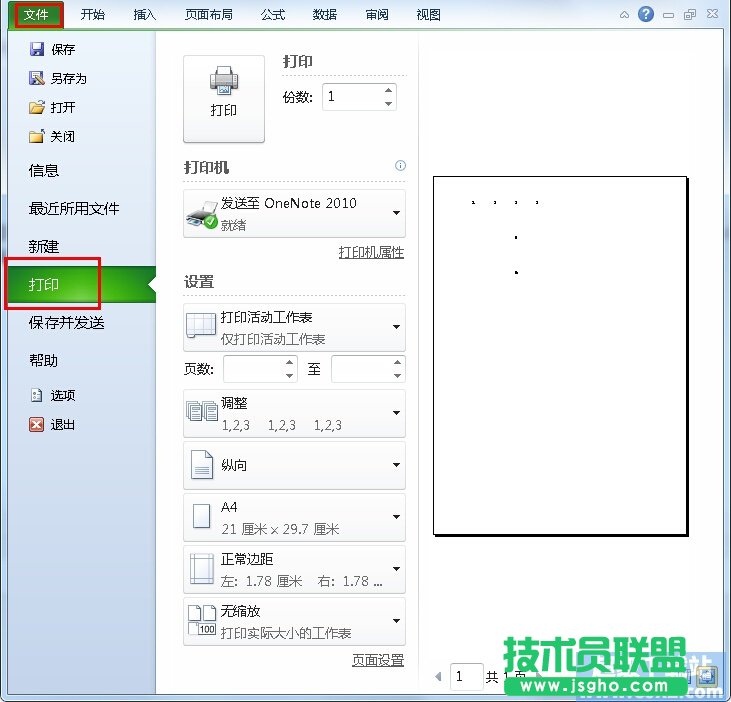Click the Save As icon
This screenshot has height=702, width=731.
click(37, 78)
